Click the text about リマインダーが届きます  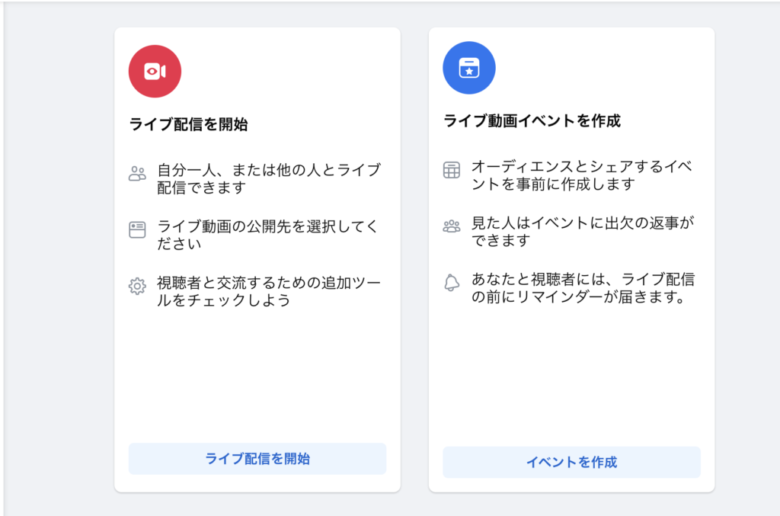point(582,287)
